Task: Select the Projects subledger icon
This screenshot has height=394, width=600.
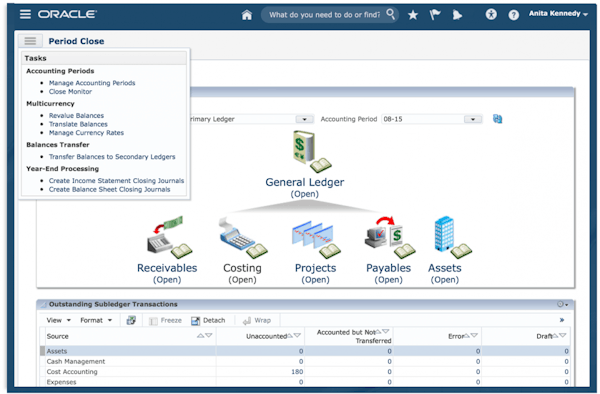Action: pyautogui.click(x=316, y=239)
